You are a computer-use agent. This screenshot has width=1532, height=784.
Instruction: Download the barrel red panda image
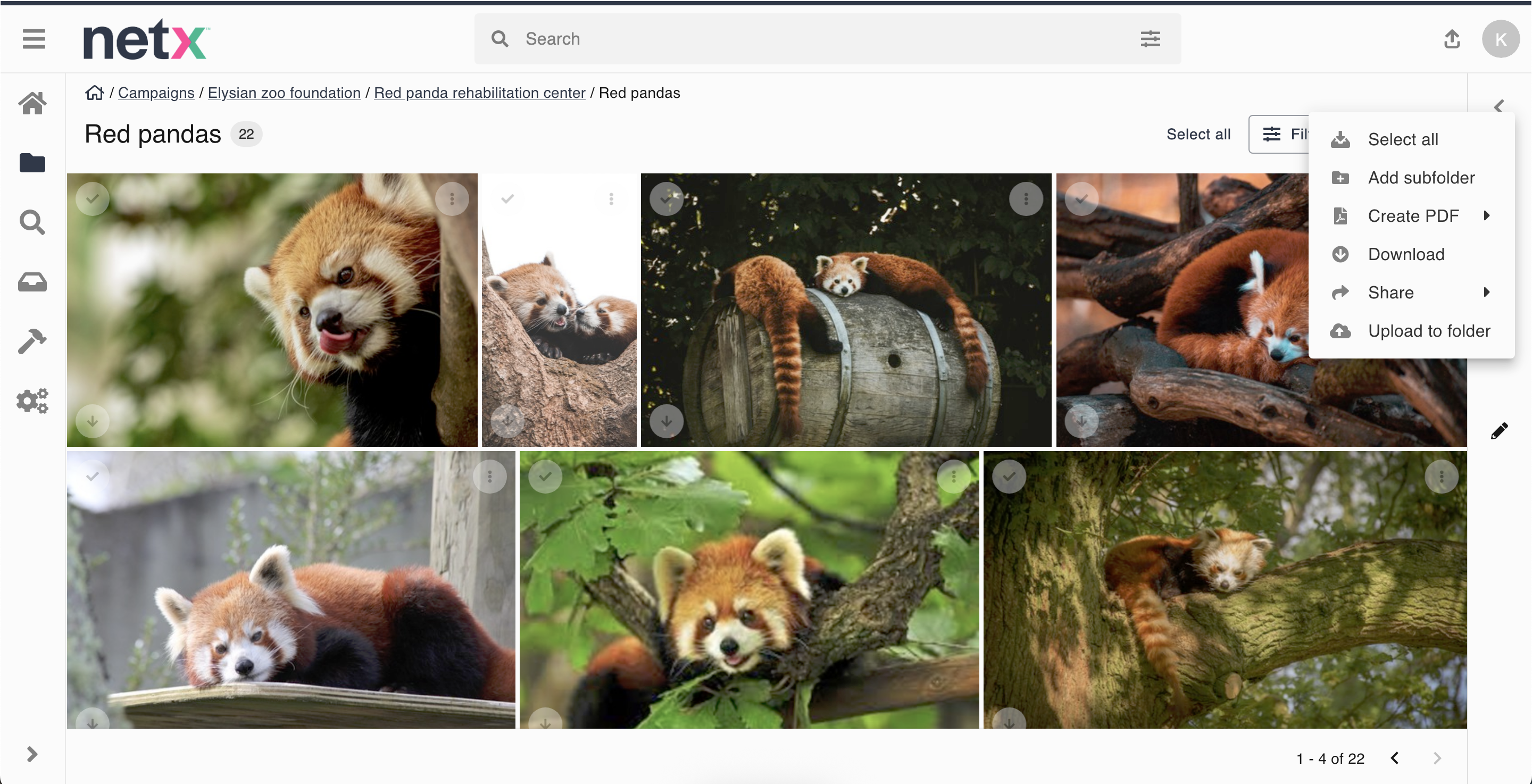[666, 421]
